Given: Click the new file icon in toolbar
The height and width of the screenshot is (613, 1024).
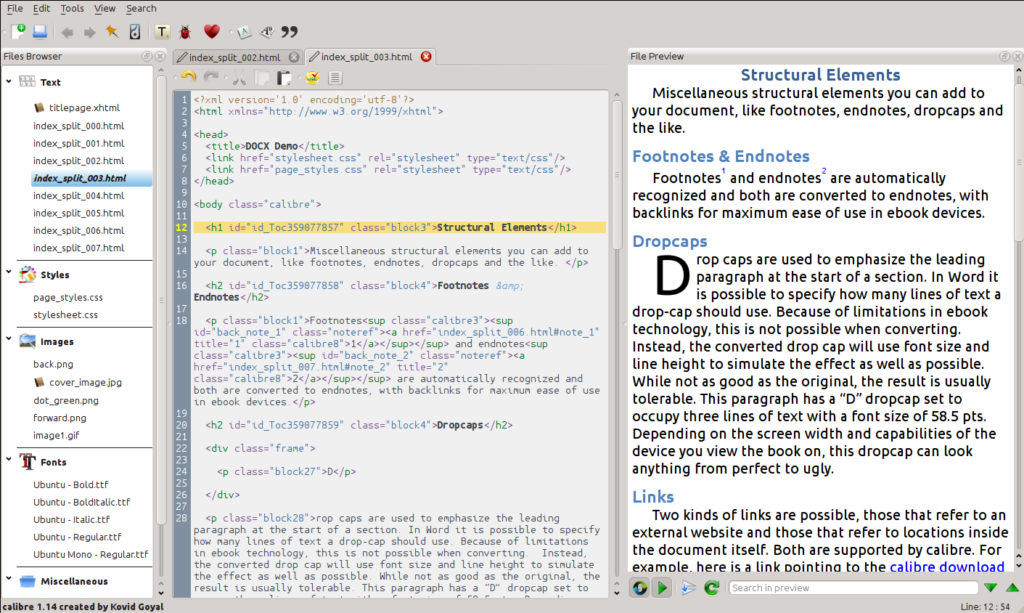Looking at the screenshot, I should [18, 32].
